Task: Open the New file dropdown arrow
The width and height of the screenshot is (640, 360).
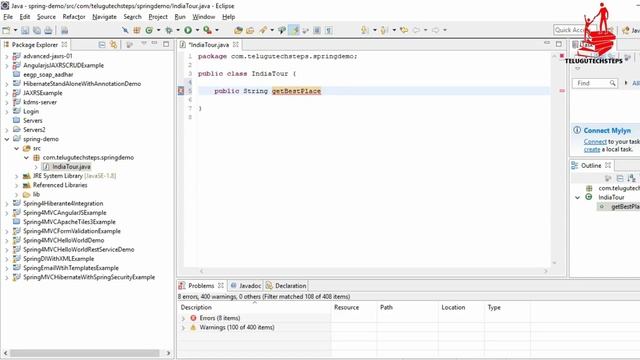Action: pyautogui.click(x=16, y=30)
